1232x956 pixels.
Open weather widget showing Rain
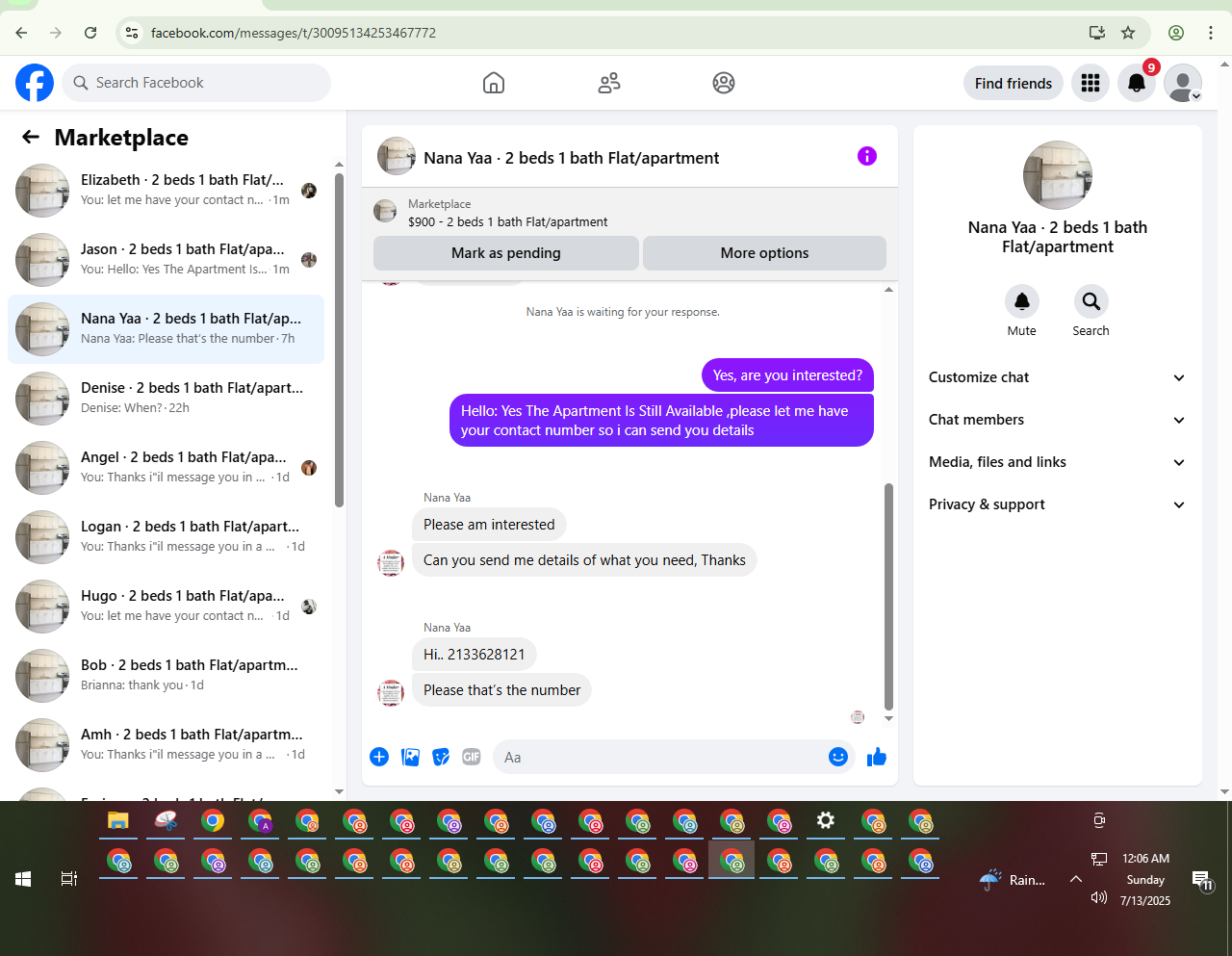click(x=1013, y=879)
